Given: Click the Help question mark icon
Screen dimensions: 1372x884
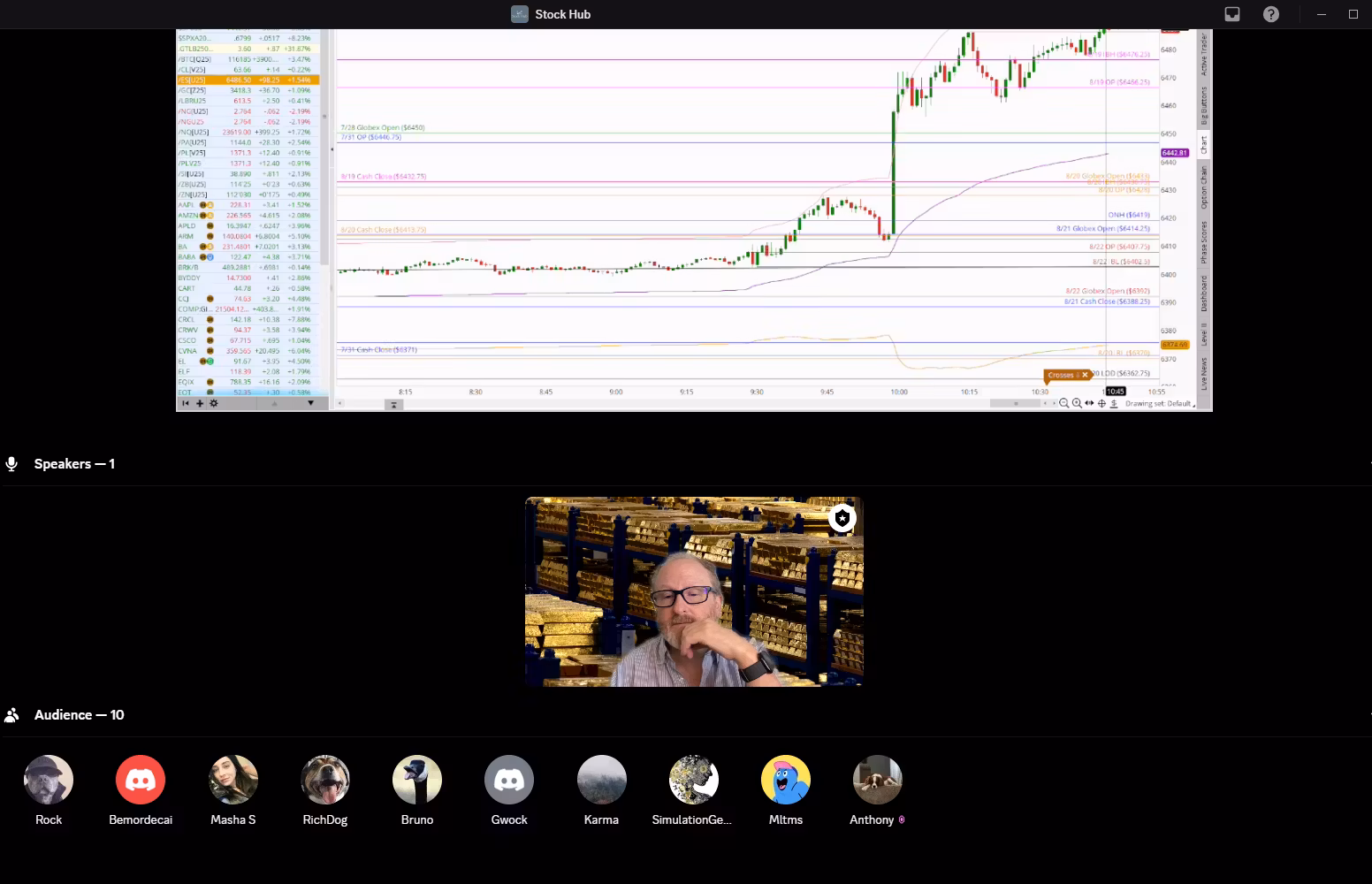Looking at the screenshot, I should (1271, 14).
